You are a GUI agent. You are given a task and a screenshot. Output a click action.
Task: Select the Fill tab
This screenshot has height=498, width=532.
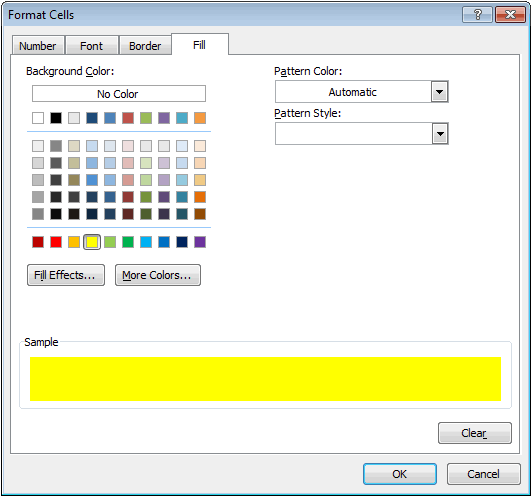200,44
